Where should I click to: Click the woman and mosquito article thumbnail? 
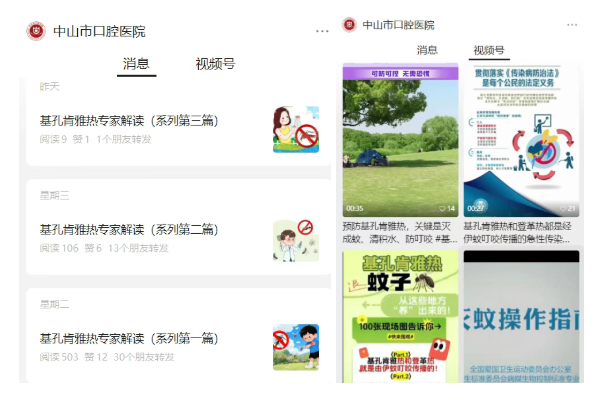coord(296,129)
